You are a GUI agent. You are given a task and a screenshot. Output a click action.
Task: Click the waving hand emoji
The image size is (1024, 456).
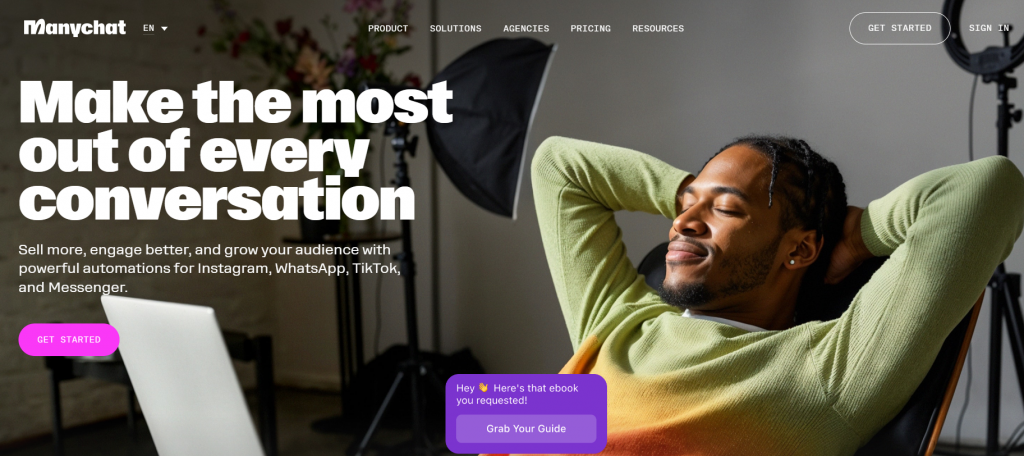coord(483,387)
